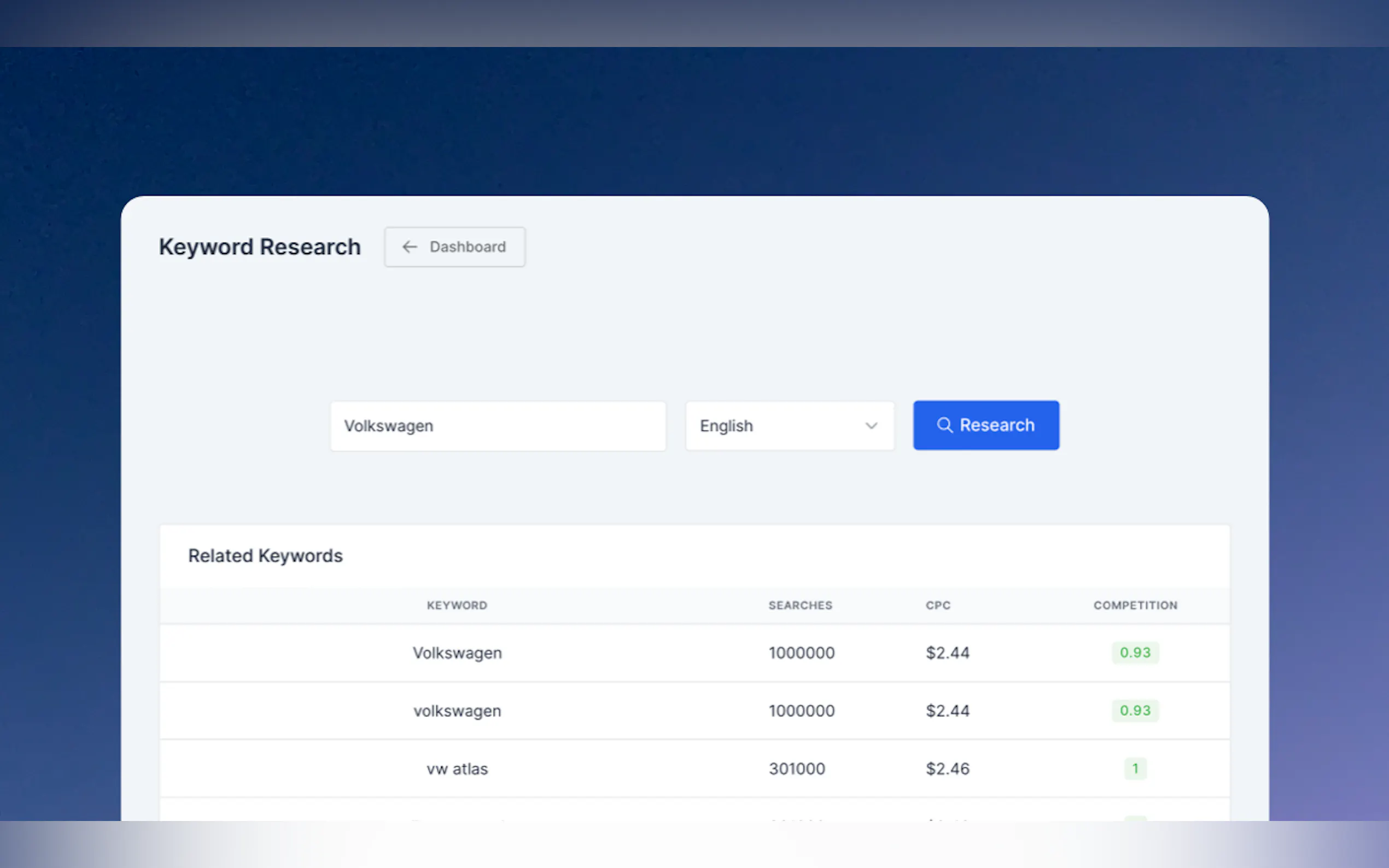The image size is (1389, 868).
Task: Click the Keyword Research page title
Action: pyautogui.click(x=260, y=247)
